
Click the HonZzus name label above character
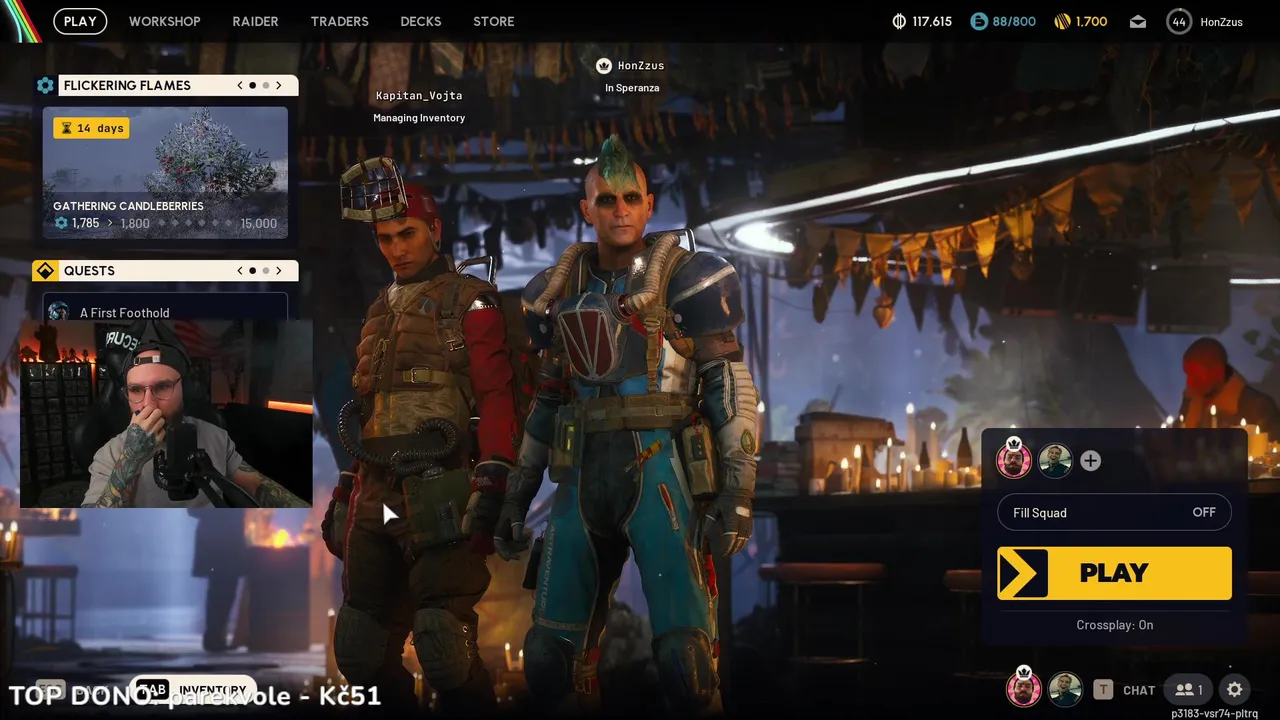tap(641, 66)
